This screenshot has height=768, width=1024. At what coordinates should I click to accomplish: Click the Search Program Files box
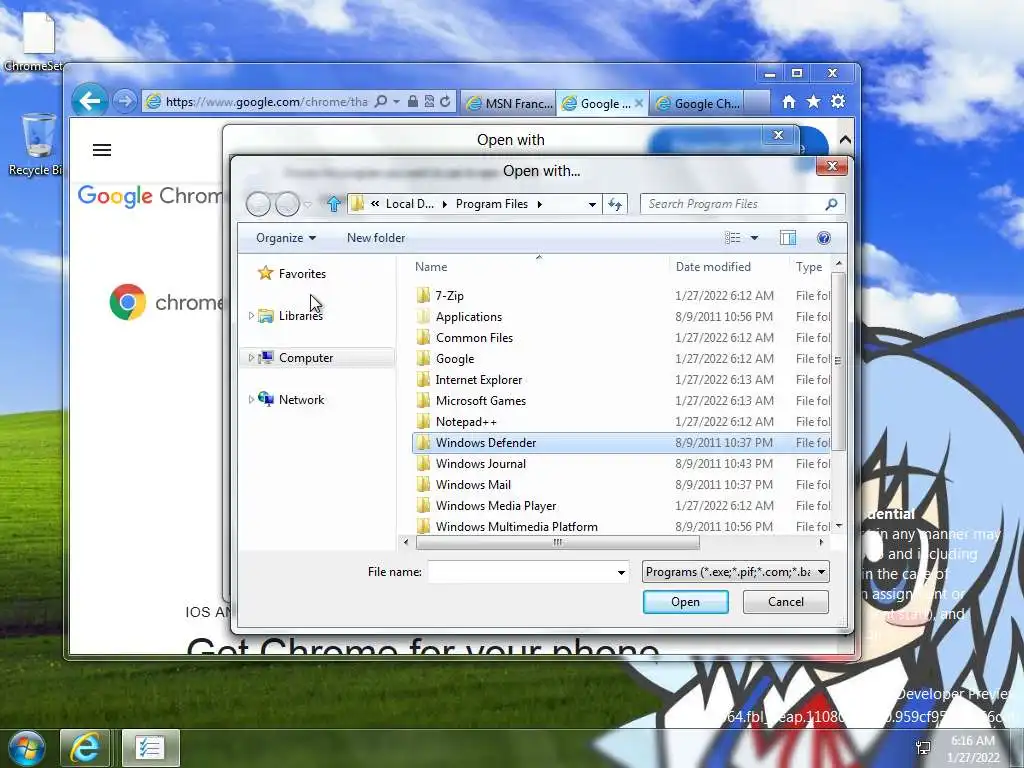coord(743,204)
